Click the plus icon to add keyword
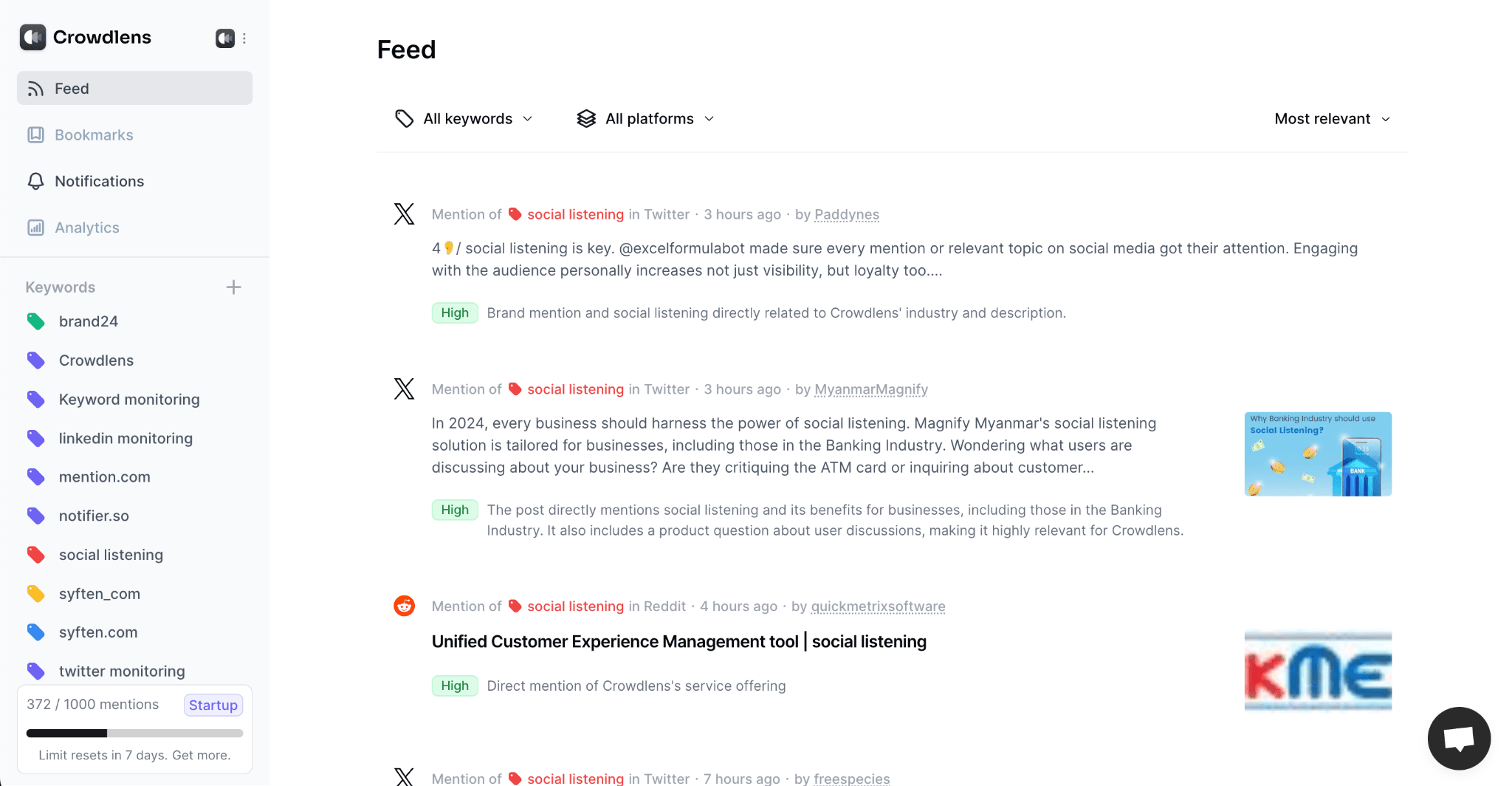 coord(233,287)
